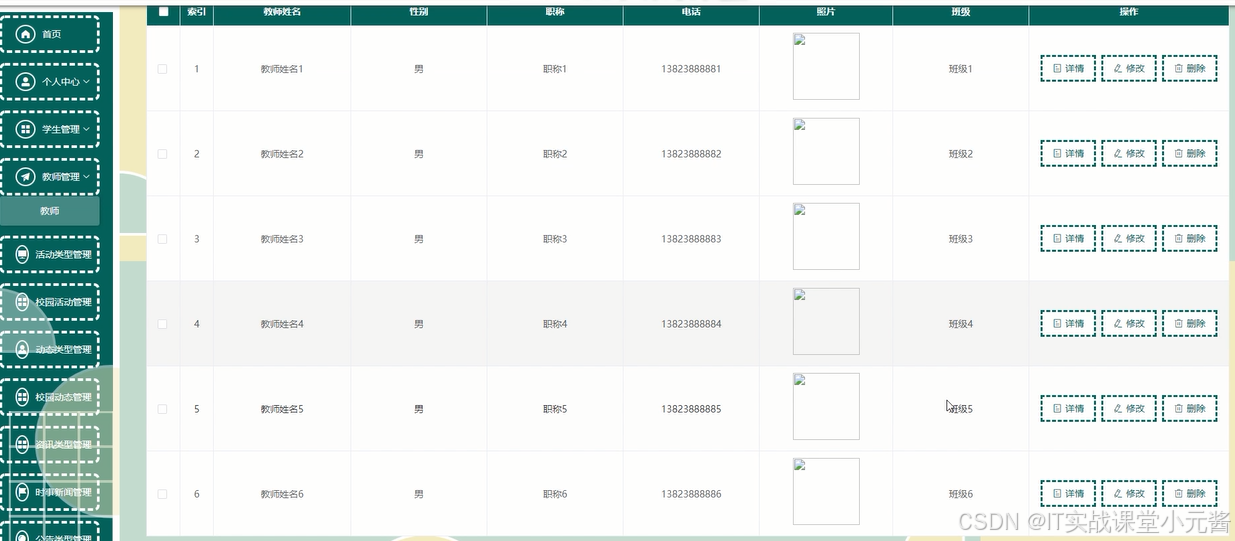Click 修改 for 教师姓名5
Screen dimensions: 1235x541
tap(1129, 409)
